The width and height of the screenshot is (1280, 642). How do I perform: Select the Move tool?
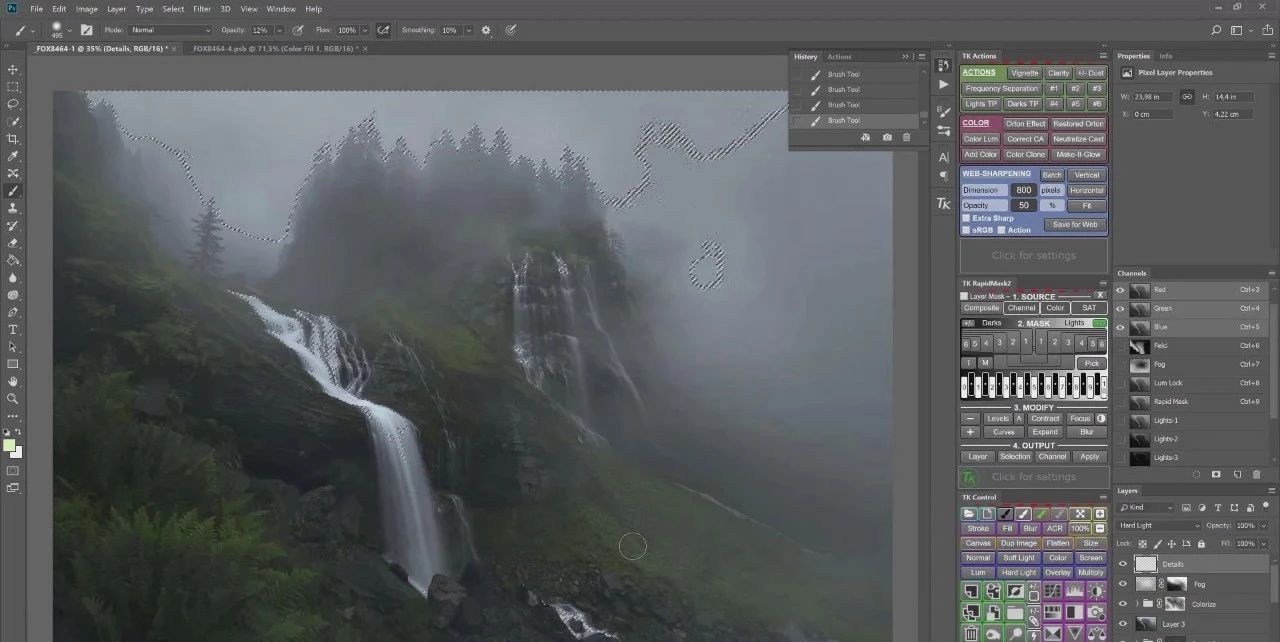pyautogui.click(x=13, y=70)
